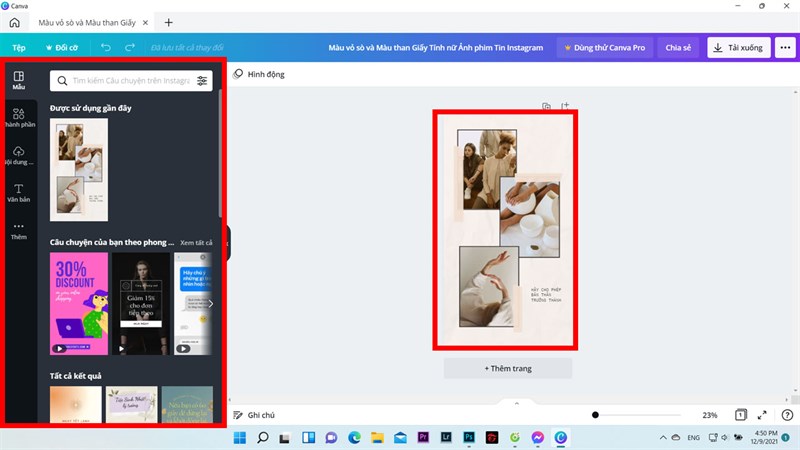Screen dimensions: 800x450
Task: Select the orange gradient template thumbnail
Action: coord(76,404)
